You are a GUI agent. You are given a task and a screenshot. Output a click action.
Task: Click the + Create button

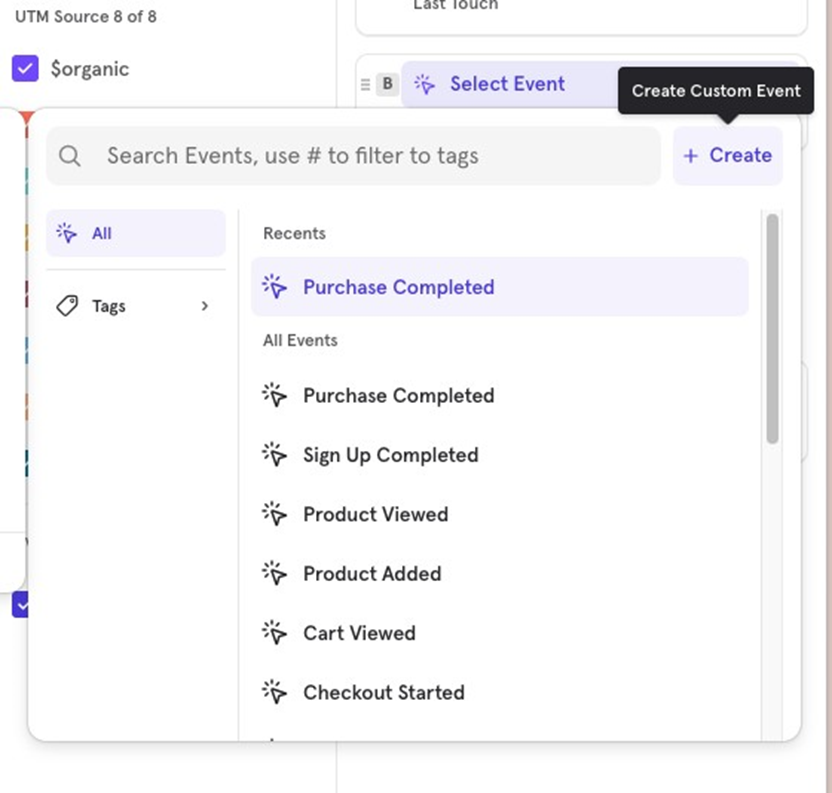pyautogui.click(x=727, y=156)
